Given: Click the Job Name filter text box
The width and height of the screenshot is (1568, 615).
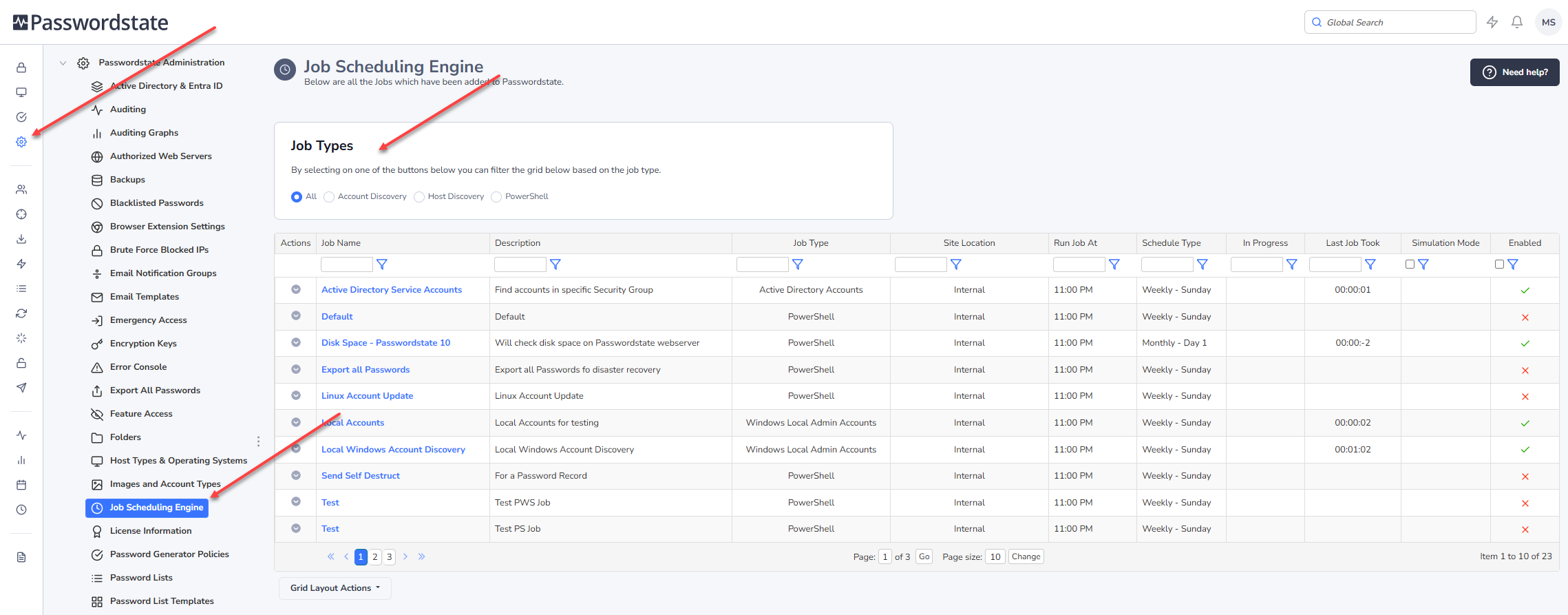Looking at the screenshot, I should click(347, 264).
